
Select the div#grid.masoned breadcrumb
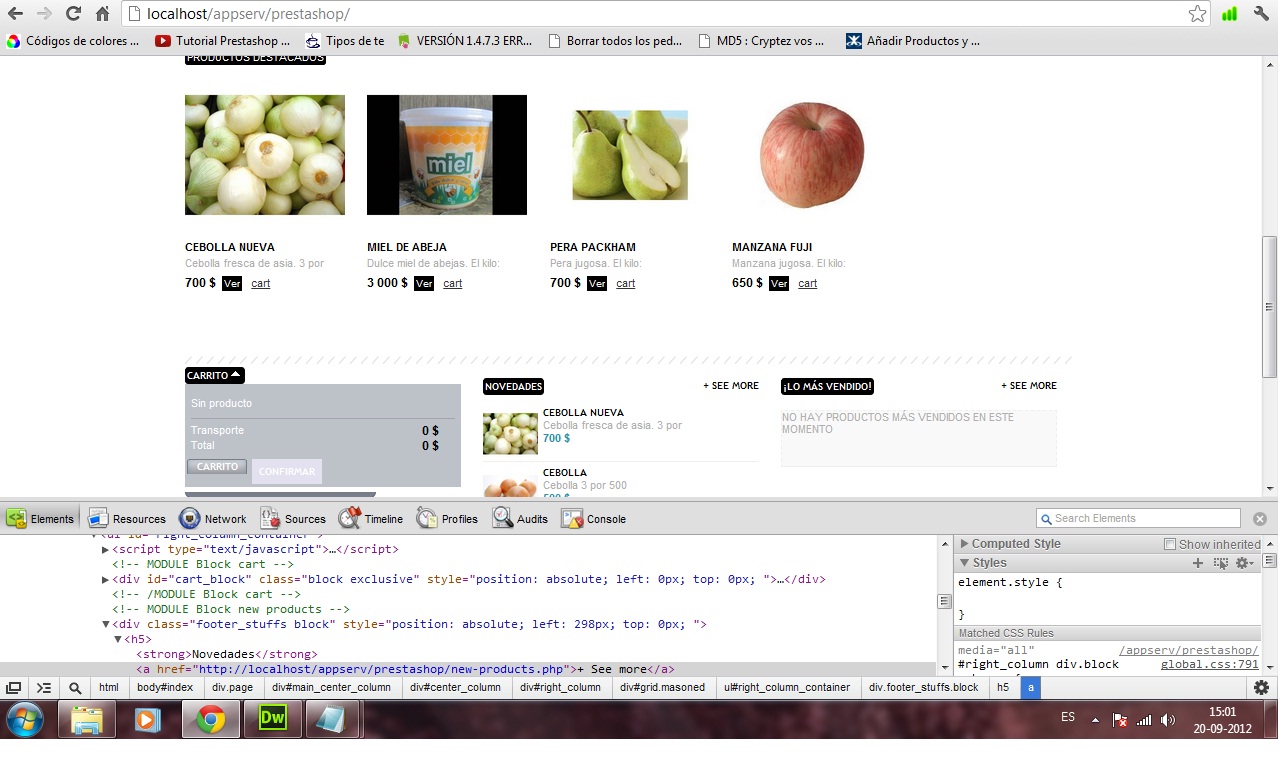[662, 688]
